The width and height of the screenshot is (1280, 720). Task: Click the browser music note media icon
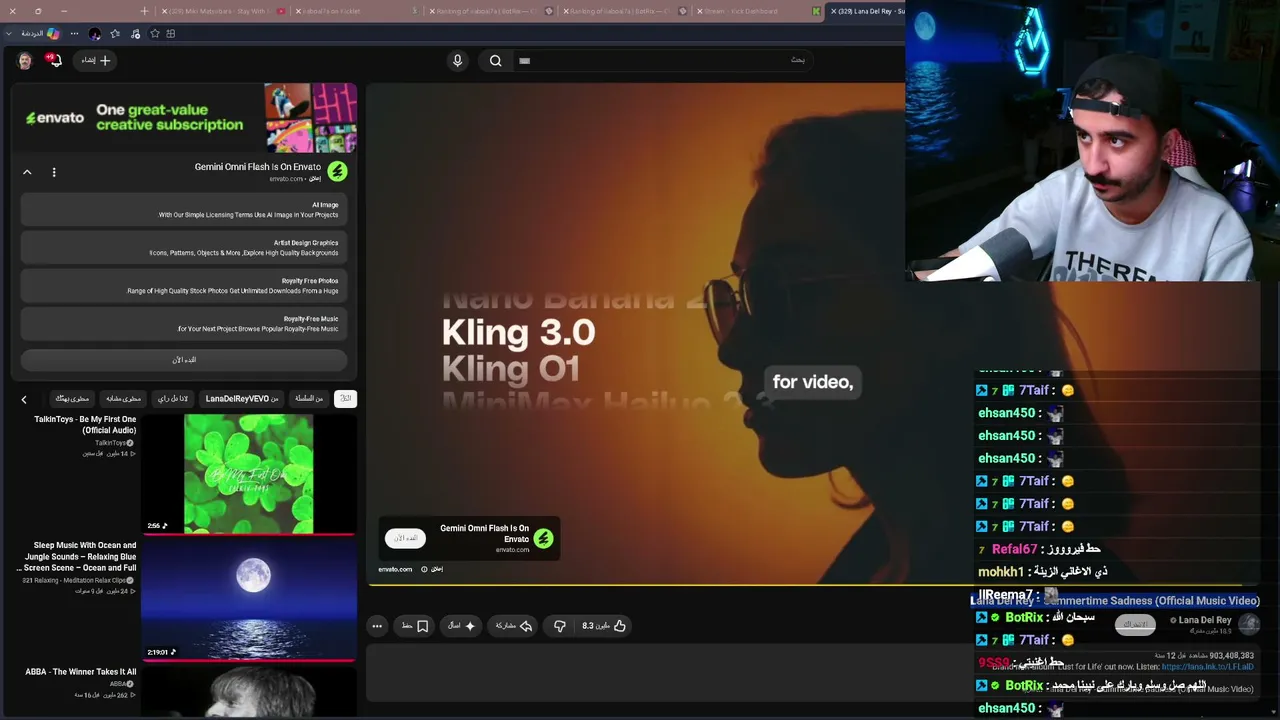point(135,34)
